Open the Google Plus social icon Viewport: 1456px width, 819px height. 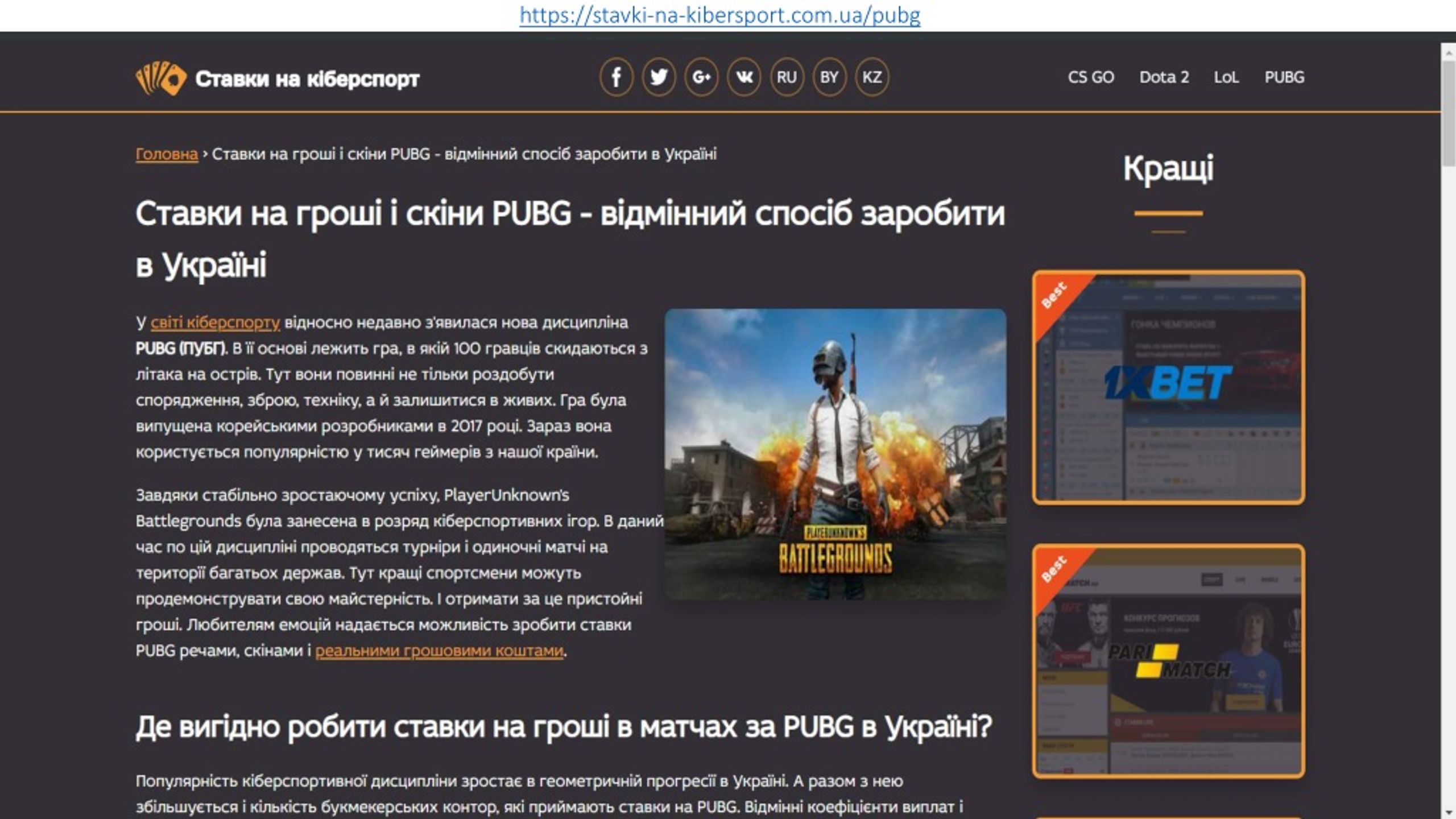701,77
